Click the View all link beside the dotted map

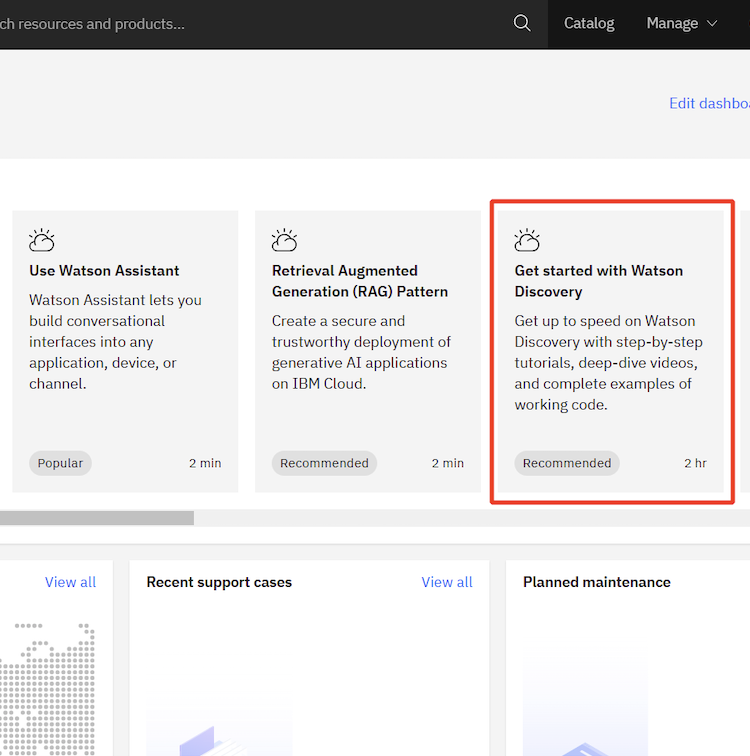pyautogui.click(x=70, y=582)
